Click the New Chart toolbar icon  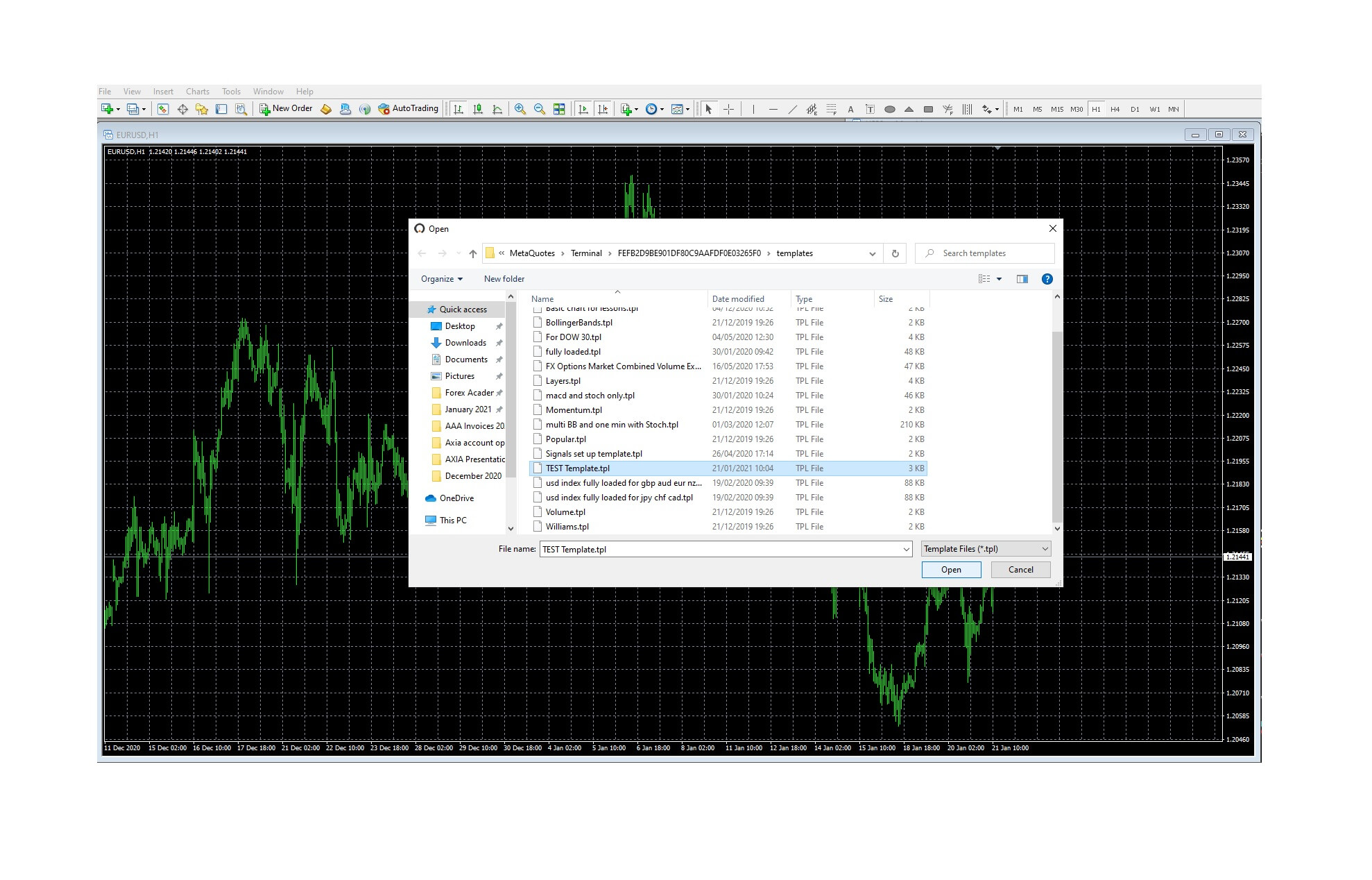click(107, 109)
